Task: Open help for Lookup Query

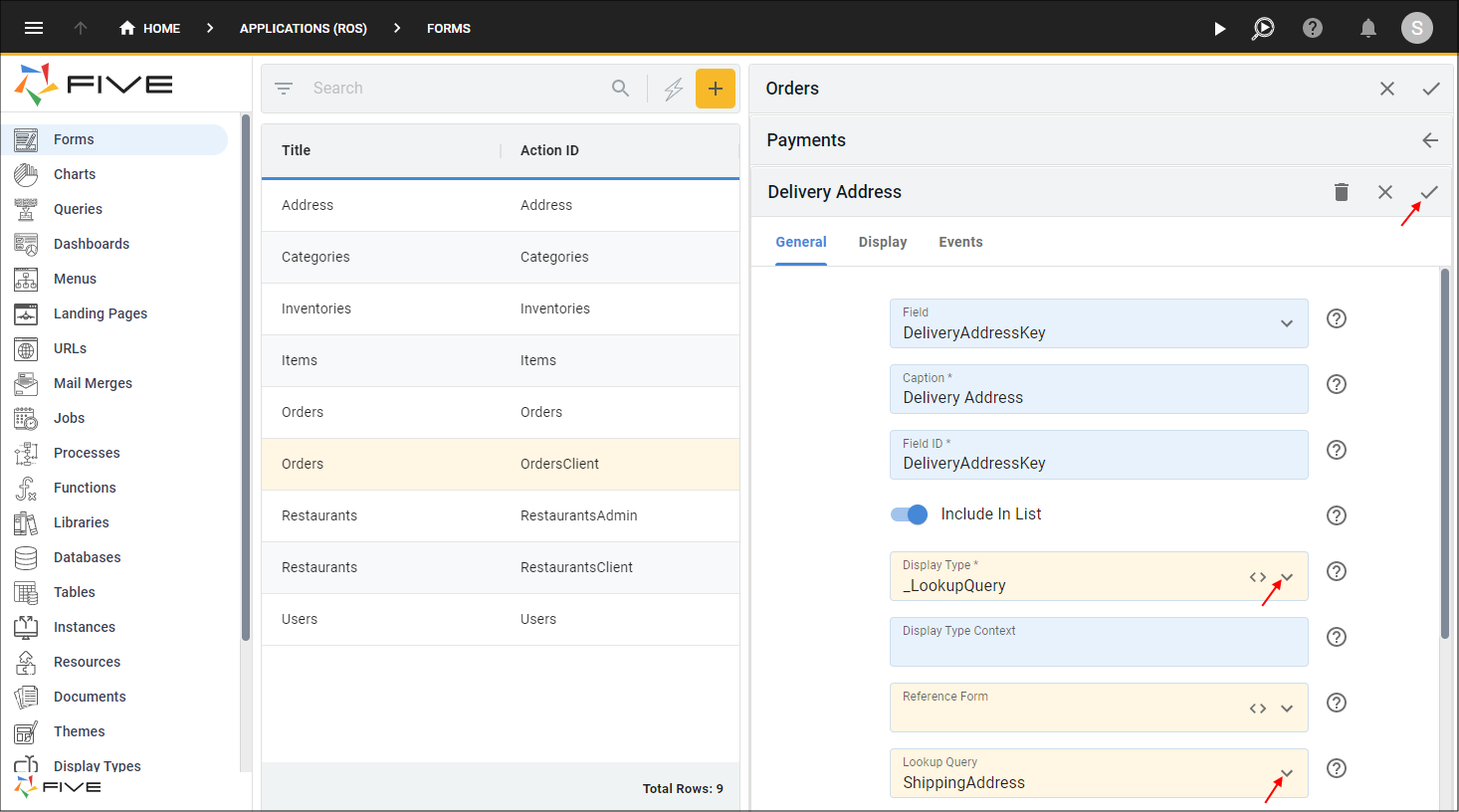Action: tap(1337, 768)
